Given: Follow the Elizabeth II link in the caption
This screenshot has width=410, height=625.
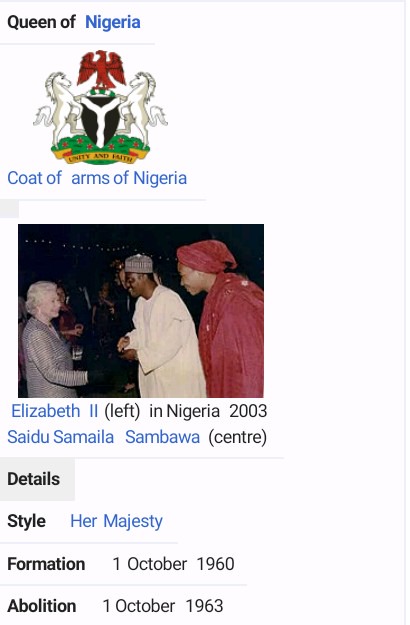Looking at the screenshot, I should pyautogui.click(x=55, y=411).
